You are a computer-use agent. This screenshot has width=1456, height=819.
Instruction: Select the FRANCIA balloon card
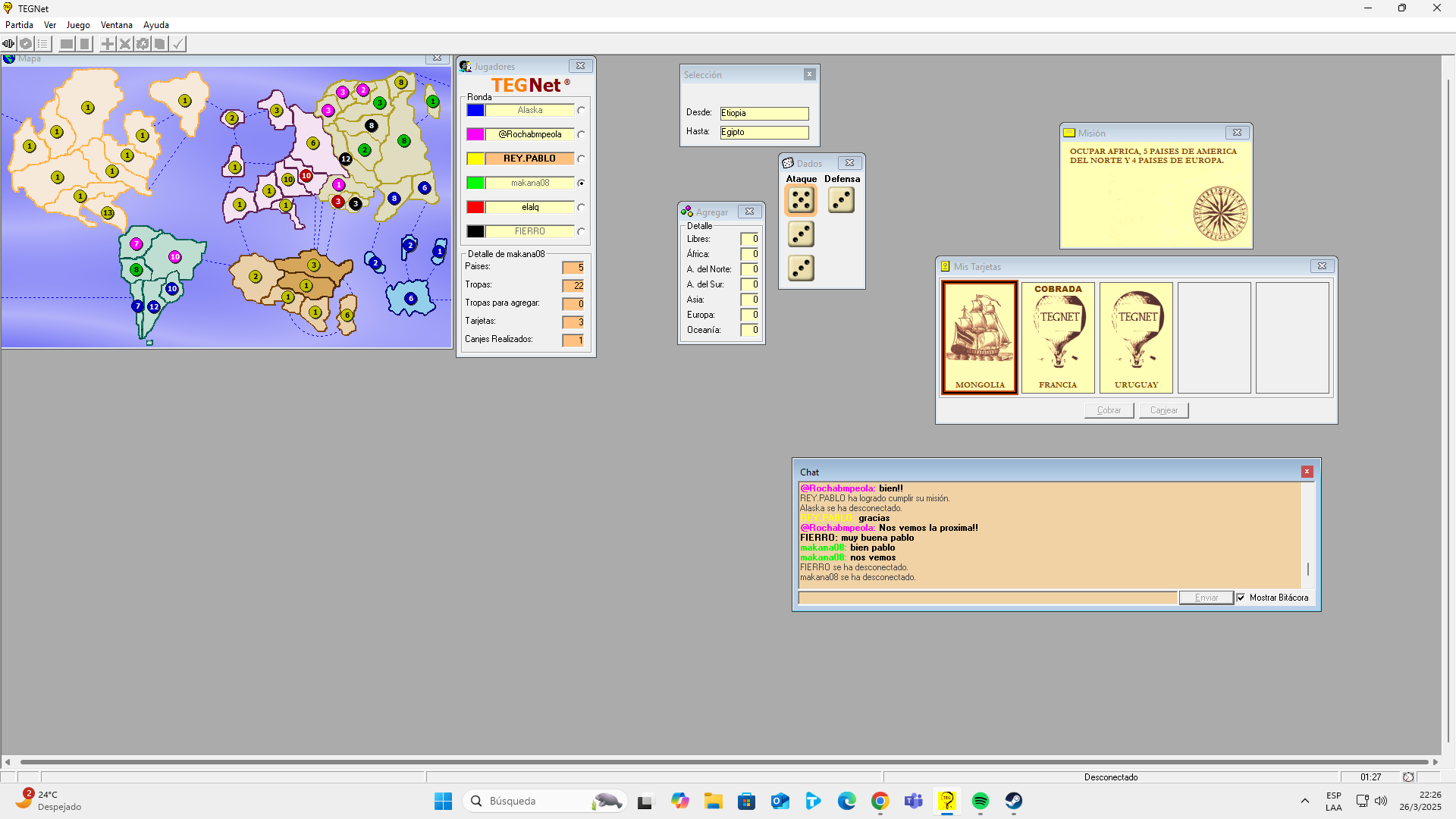tap(1058, 337)
